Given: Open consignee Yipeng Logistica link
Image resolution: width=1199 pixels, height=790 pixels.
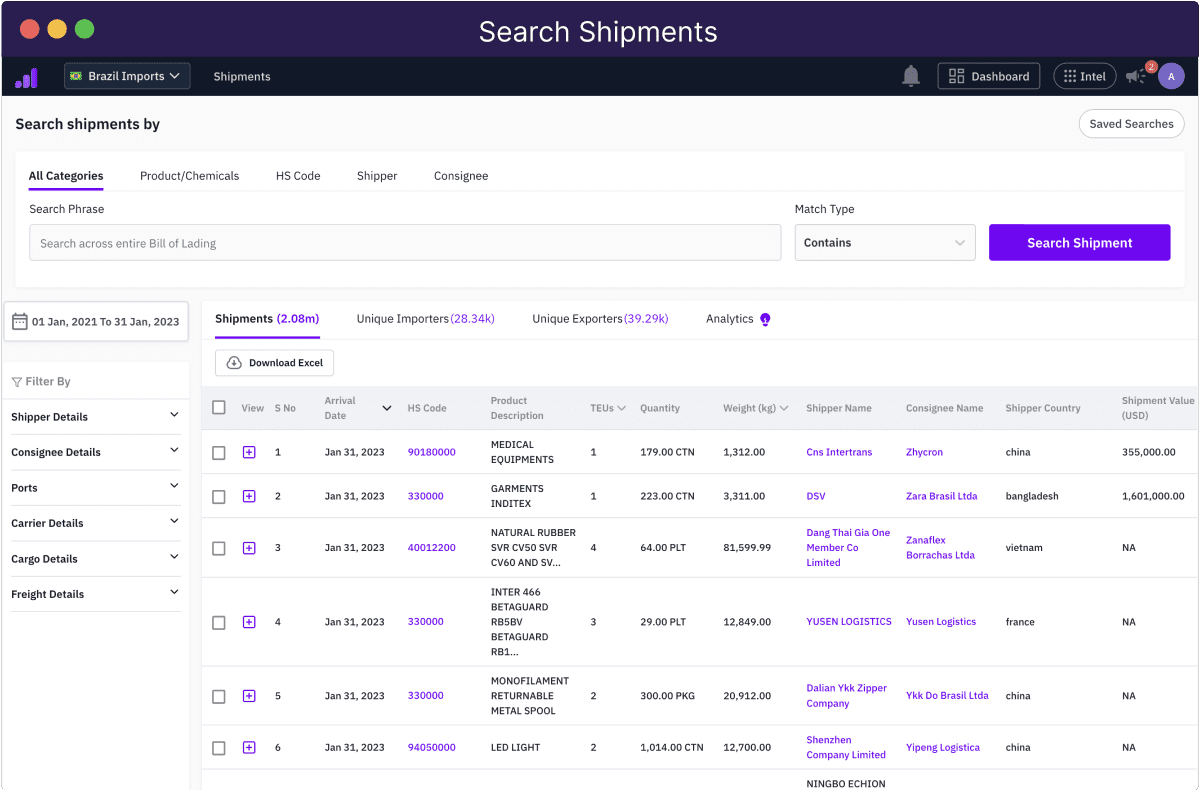Looking at the screenshot, I should [x=943, y=747].
